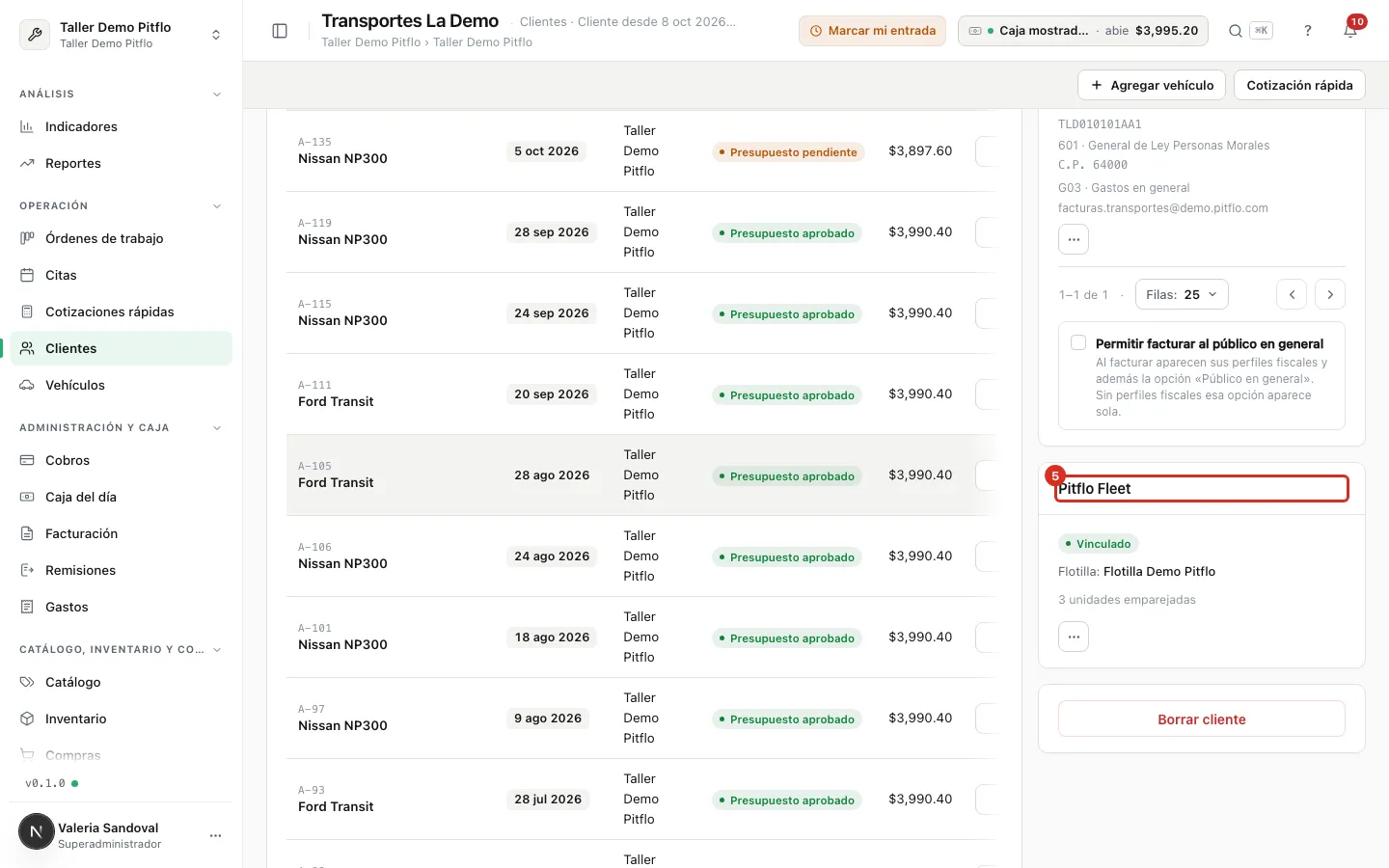Open Indicadores in the sidebar
This screenshot has width=1389, height=868.
(122, 126)
